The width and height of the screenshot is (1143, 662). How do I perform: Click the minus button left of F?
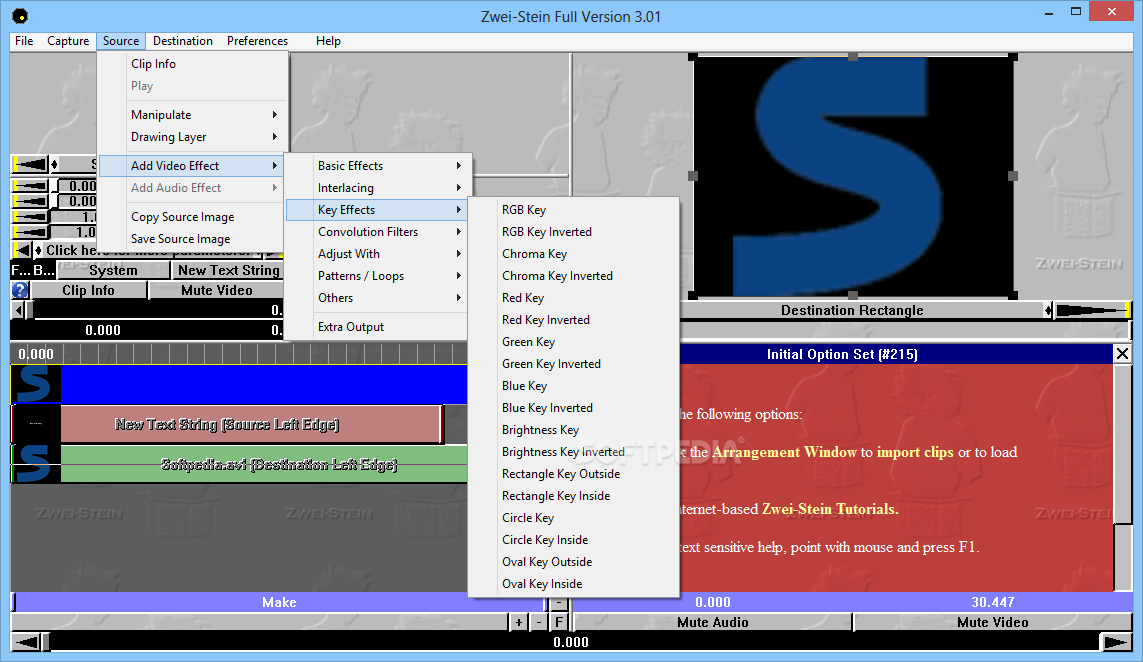(539, 622)
